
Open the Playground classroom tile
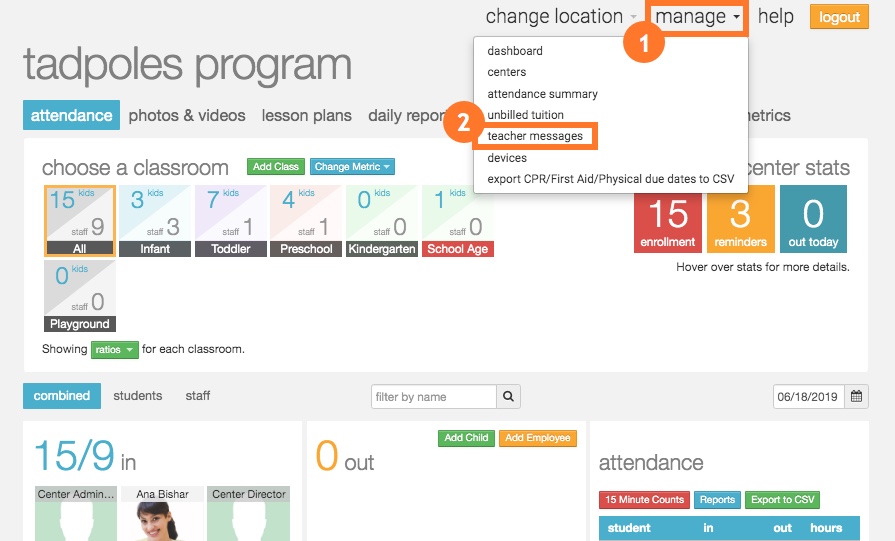(80, 296)
